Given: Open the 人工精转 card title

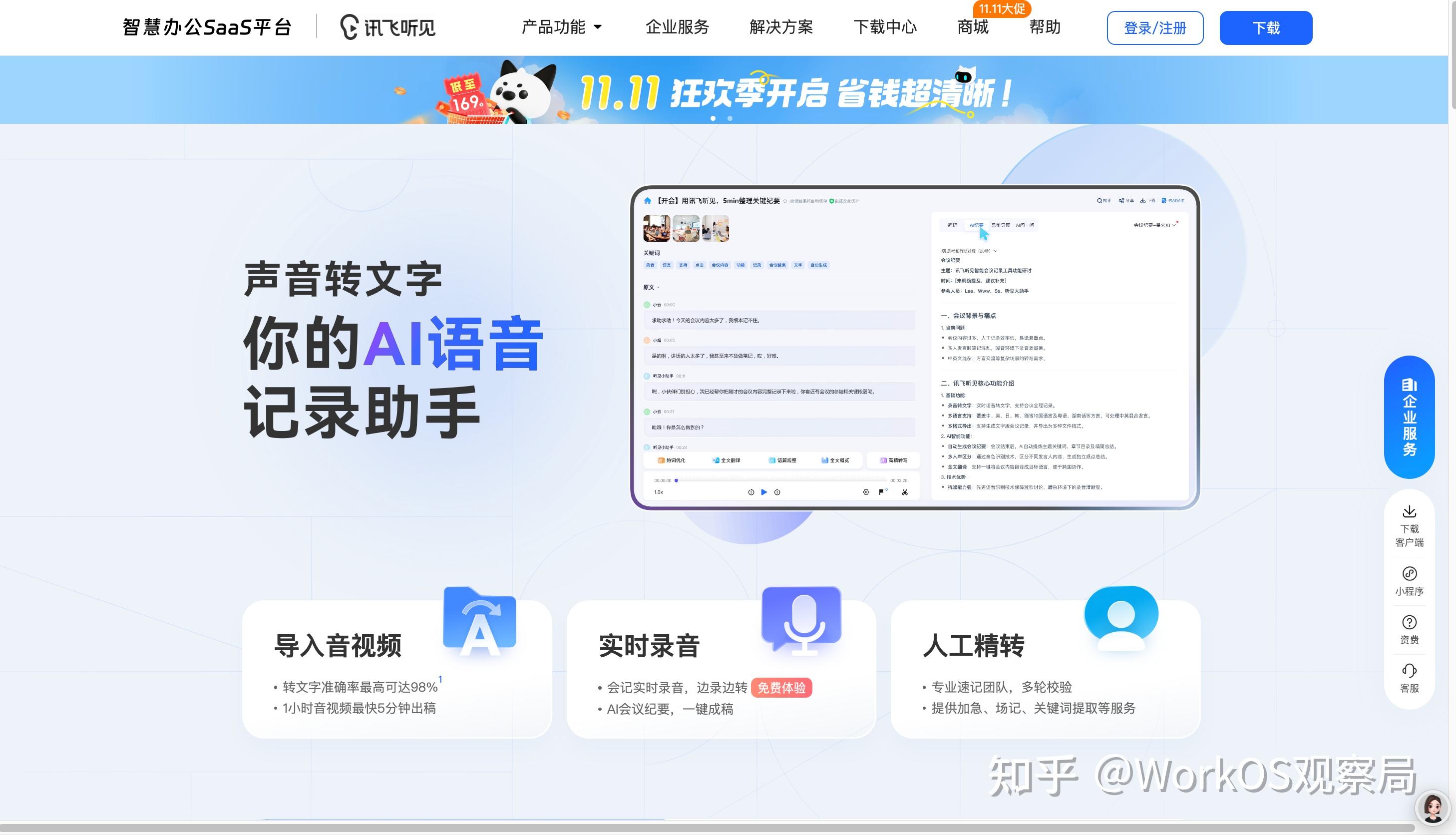Looking at the screenshot, I should pyautogui.click(x=973, y=646).
